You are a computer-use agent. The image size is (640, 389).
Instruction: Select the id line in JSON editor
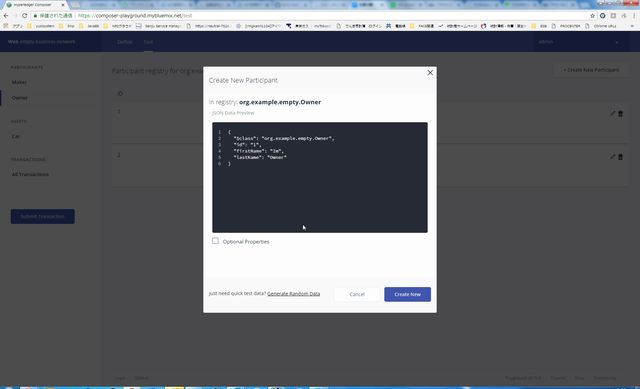(247, 144)
